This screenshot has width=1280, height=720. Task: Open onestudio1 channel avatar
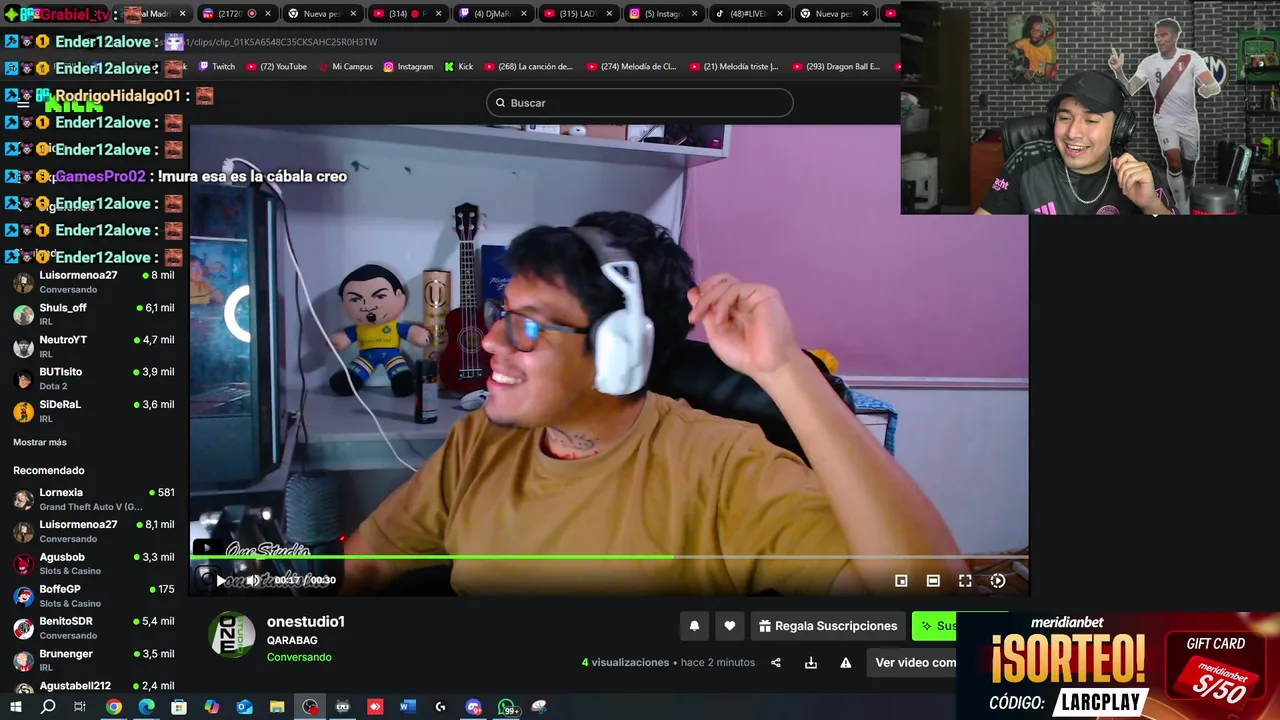click(x=231, y=635)
